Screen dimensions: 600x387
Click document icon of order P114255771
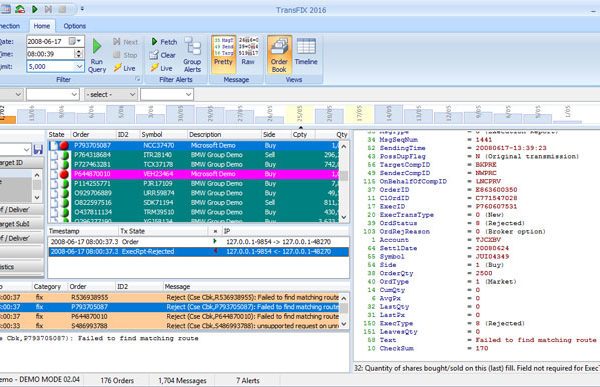click(x=54, y=183)
